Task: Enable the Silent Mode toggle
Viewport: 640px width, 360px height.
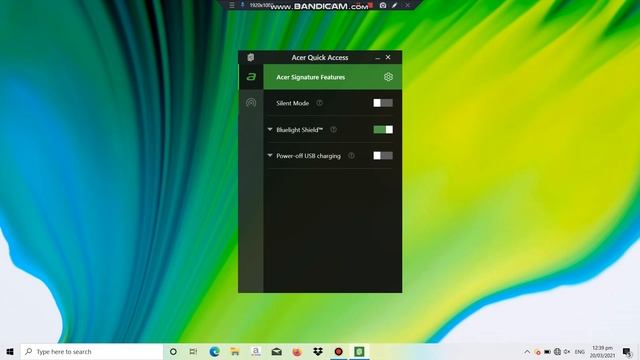Action: coord(383,103)
